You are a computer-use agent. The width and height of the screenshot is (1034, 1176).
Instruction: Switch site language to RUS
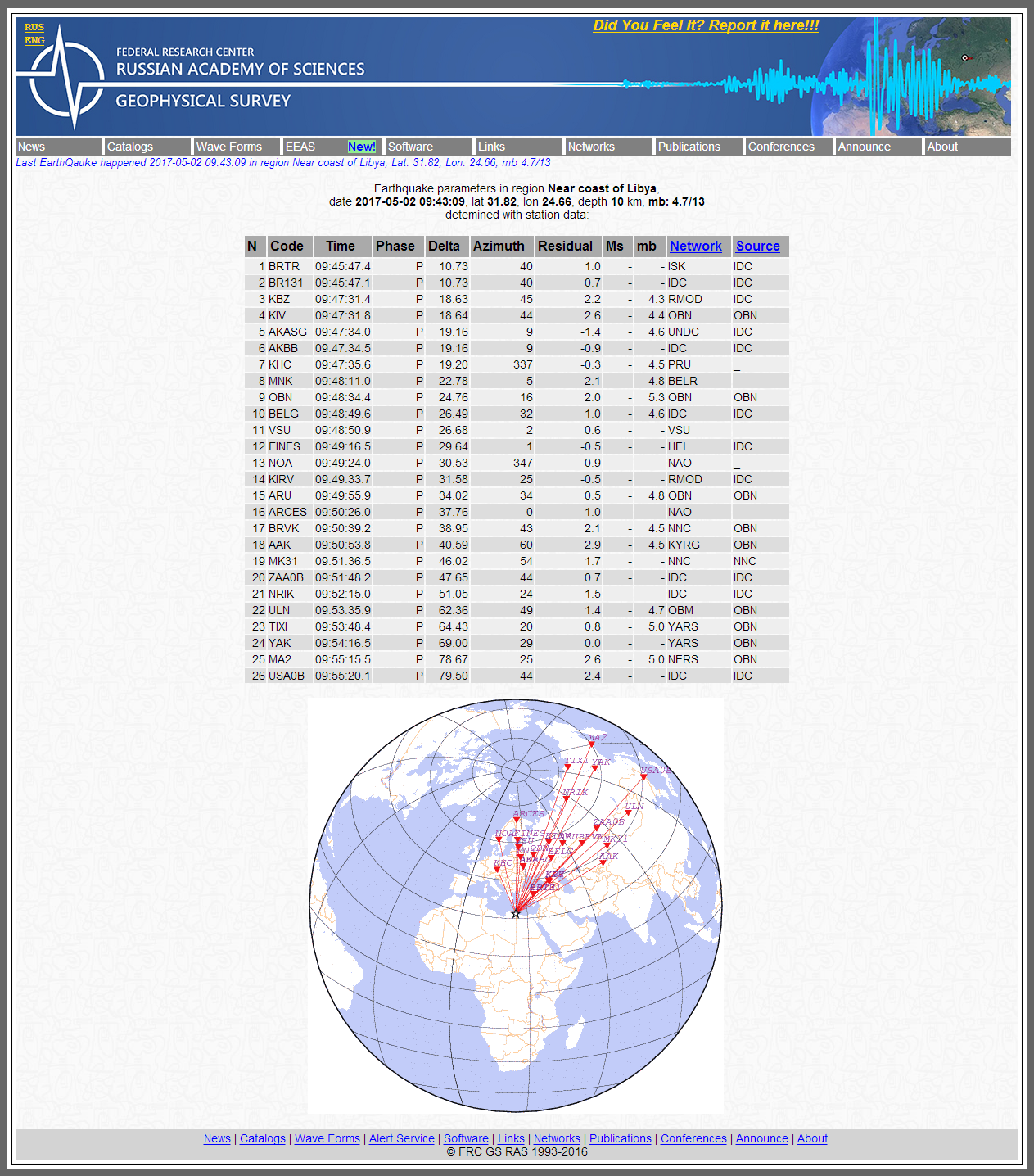[x=34, y=26]
